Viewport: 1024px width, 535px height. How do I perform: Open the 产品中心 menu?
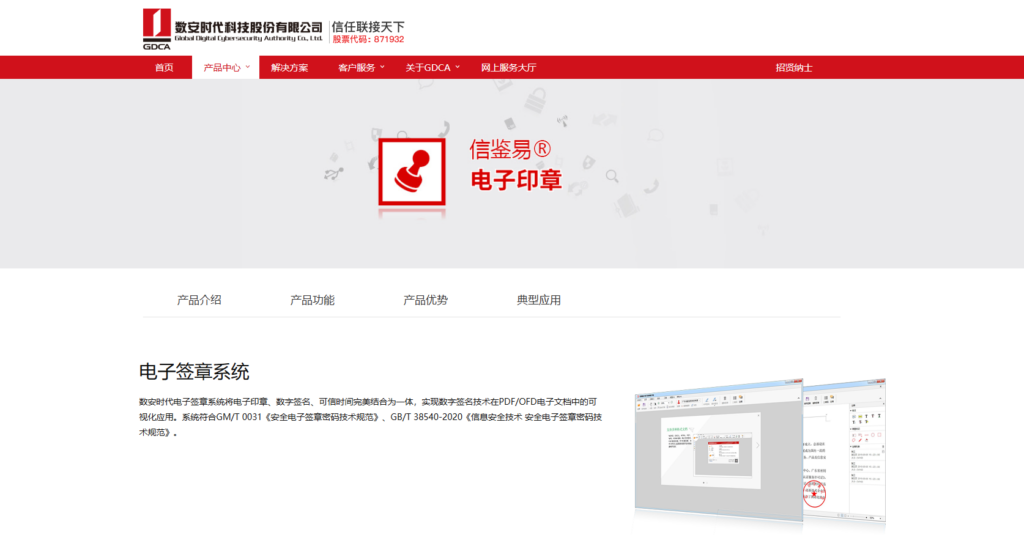[x=221, y=67]
